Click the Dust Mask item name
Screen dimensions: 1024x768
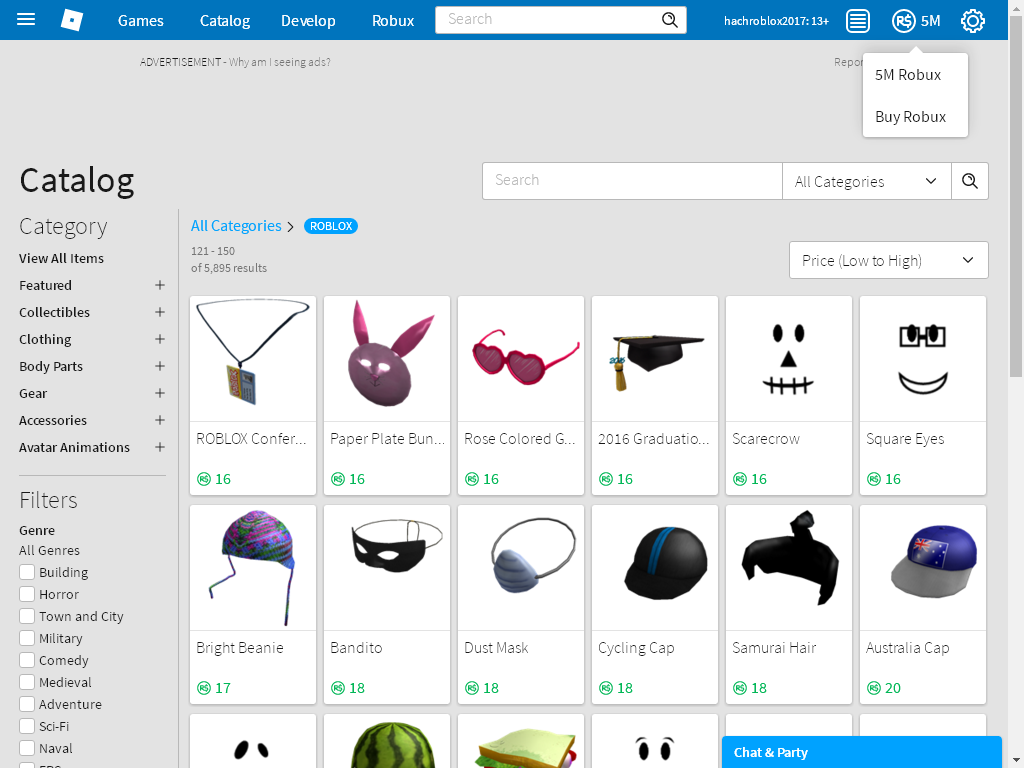[x=496, y=648]
